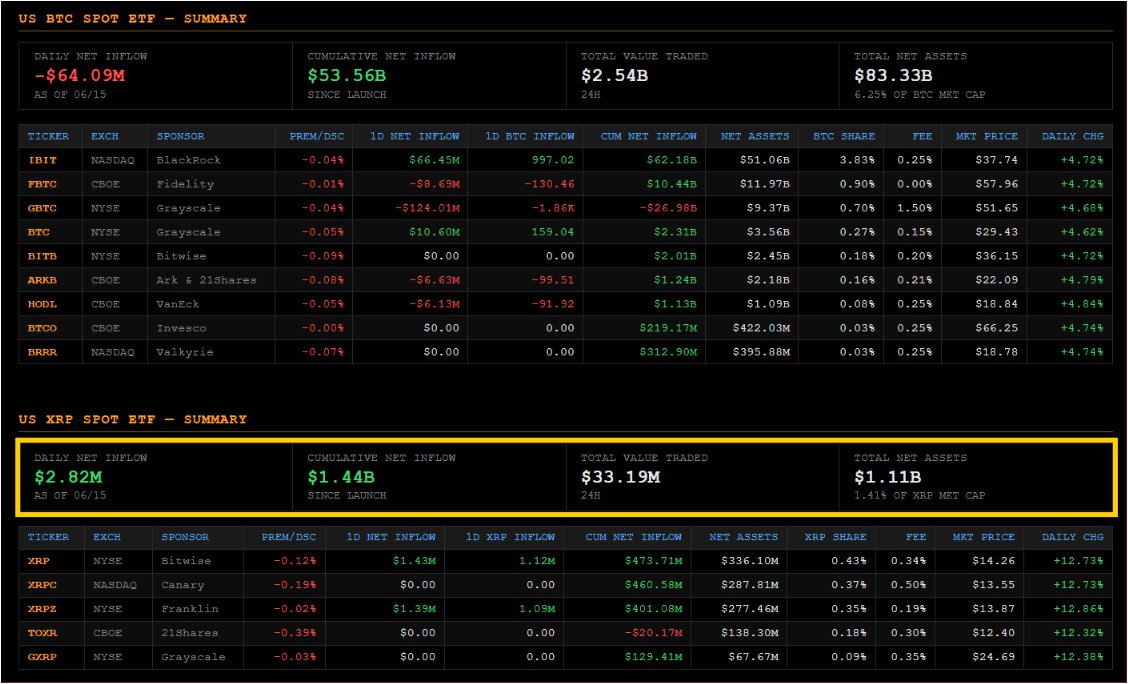The width and height of the screenshot is (1128, 684).
Task: Select the Valkyrie sponsor cell
Action: [x=185, y=352]
